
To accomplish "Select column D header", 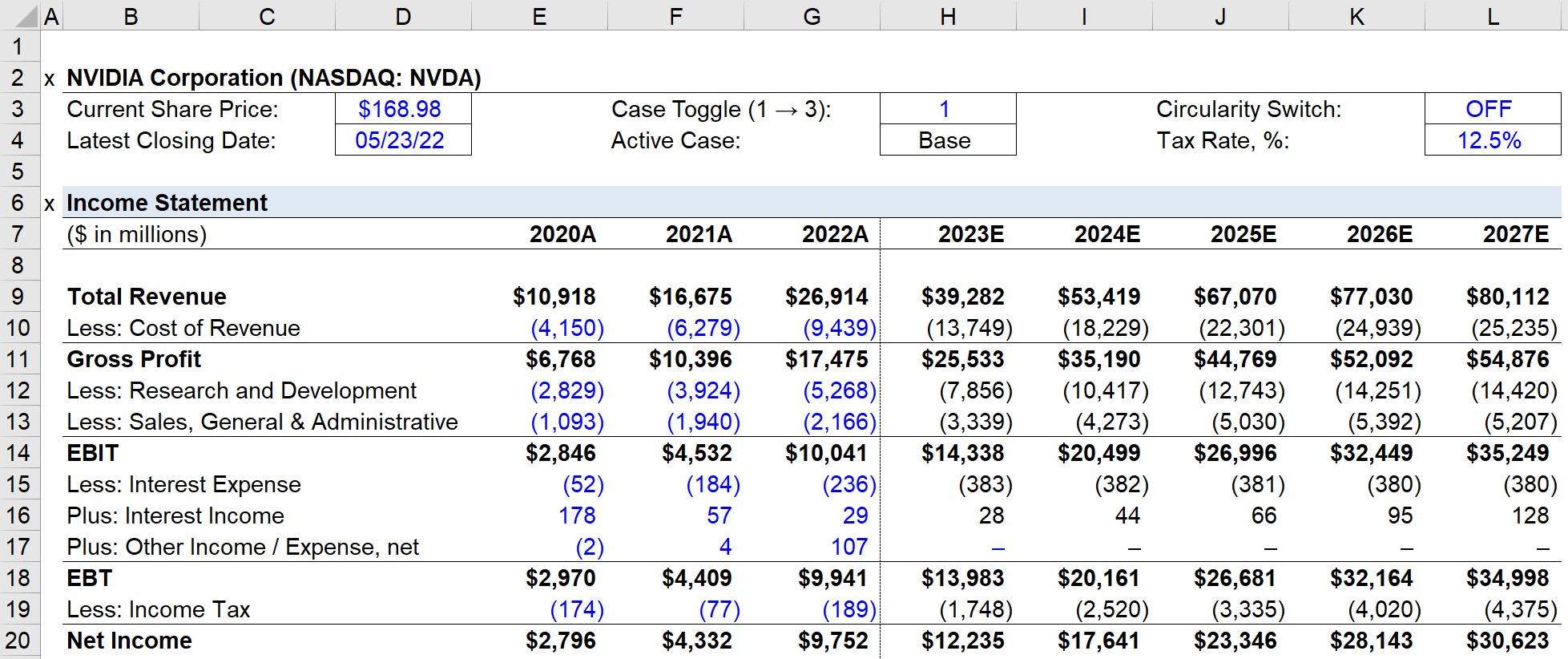I will click(403, 16).
